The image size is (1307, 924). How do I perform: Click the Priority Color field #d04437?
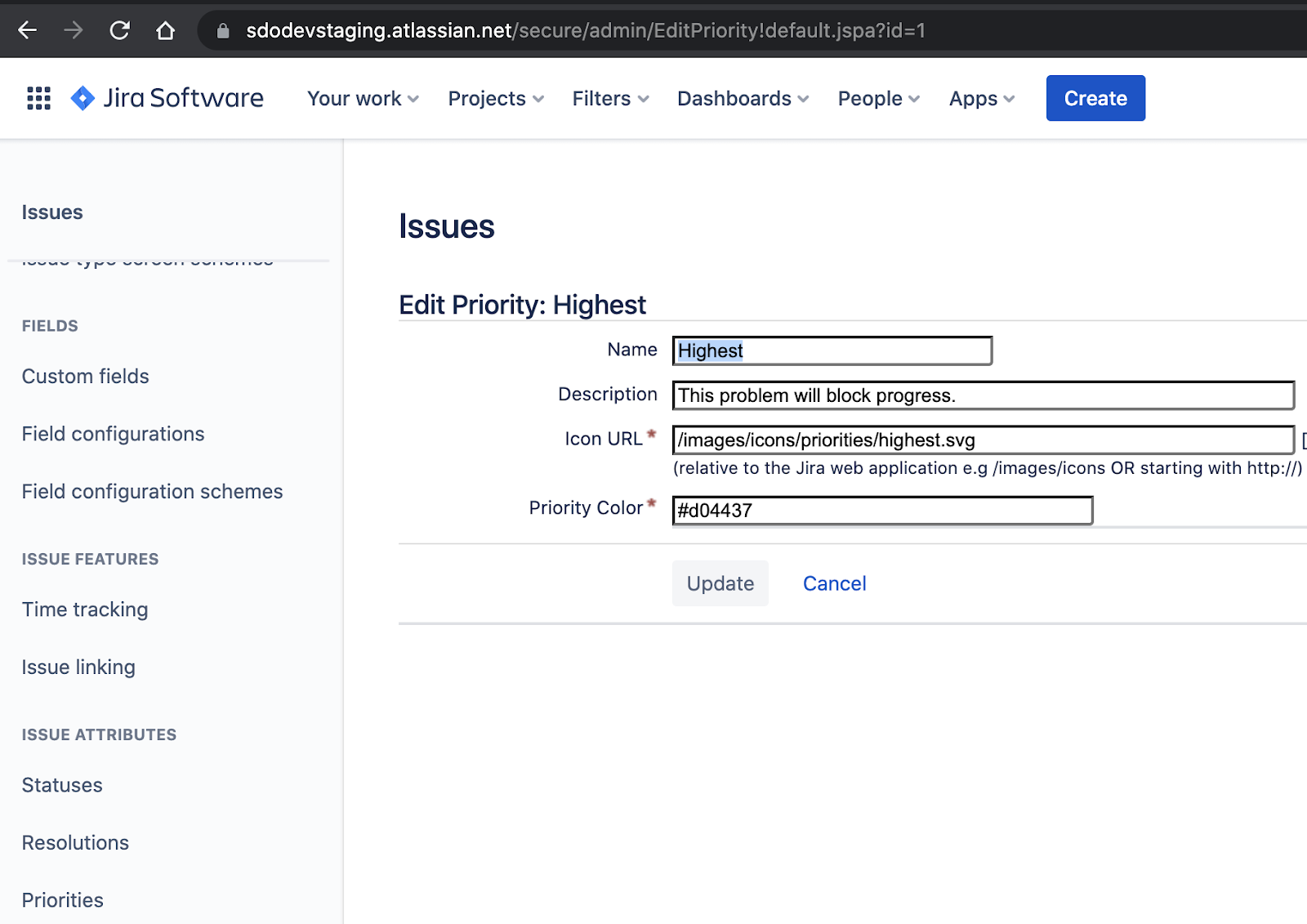tap(882, 511)
